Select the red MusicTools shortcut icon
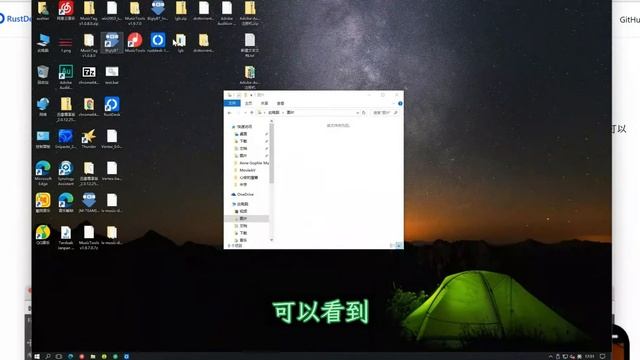Image resolution: width=640 pixels, height=360 pixels. coord(135,43)
